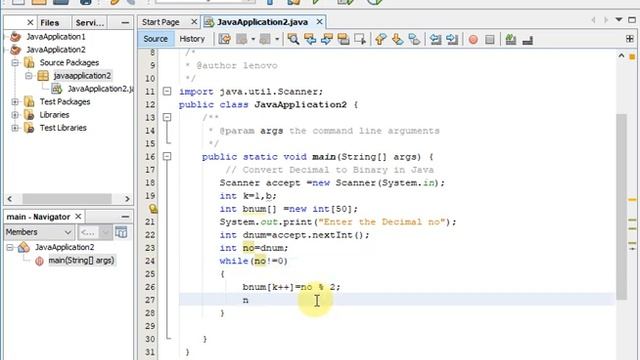Click the editor Forward navigation icon
The width and height of the screenshot is (640, 360).
tap(265, 39)
